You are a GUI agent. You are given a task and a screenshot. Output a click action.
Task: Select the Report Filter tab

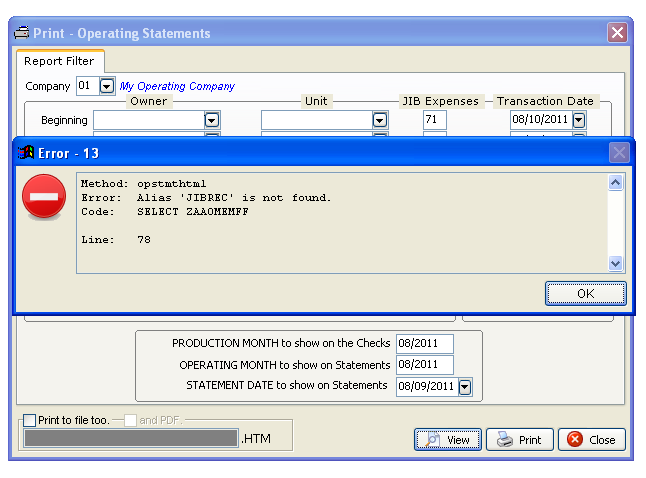coord(59,61)
